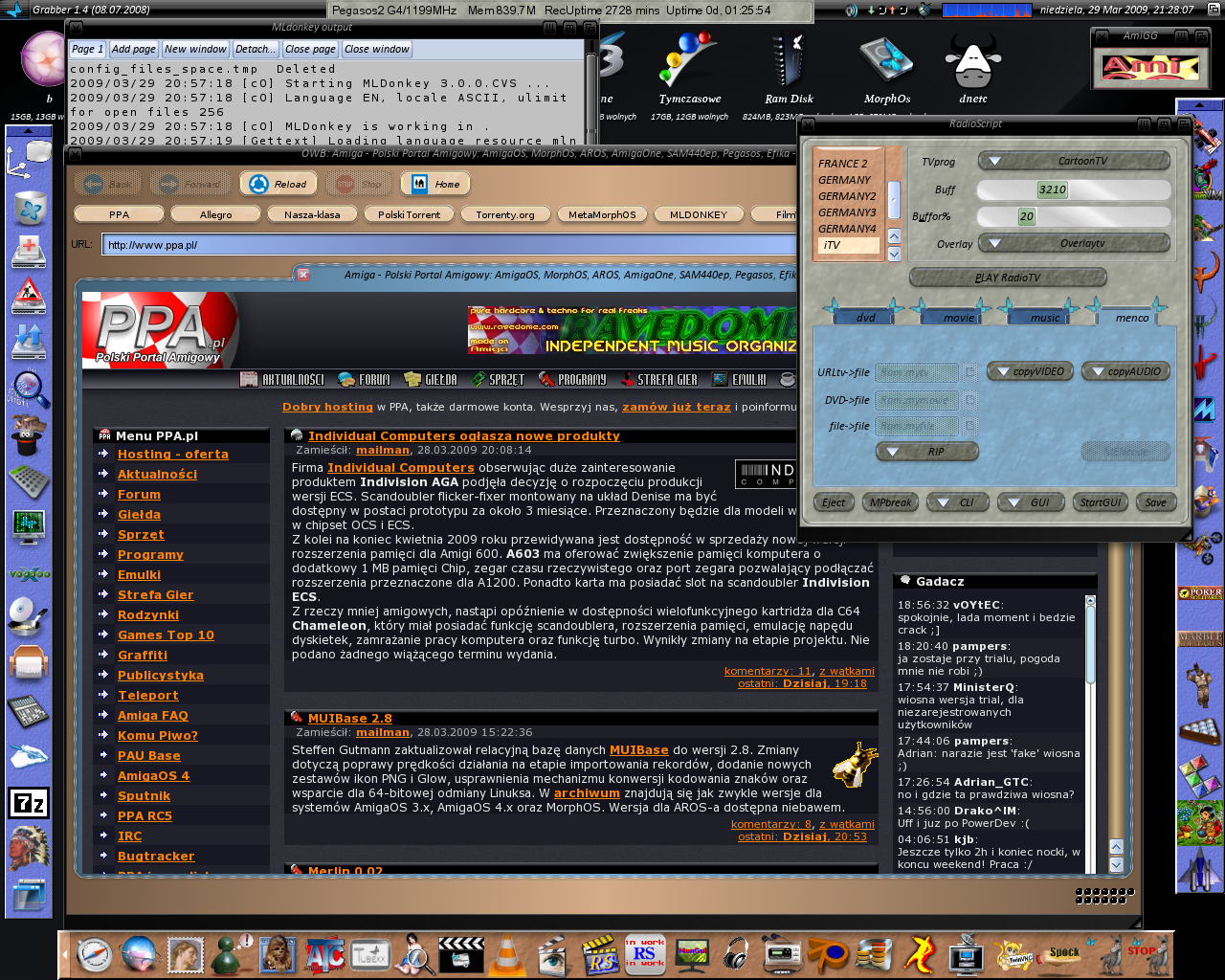1225x980 pixels.
Task: Open the first aid kit icon in left panel
Action: (x=29, y=252)
